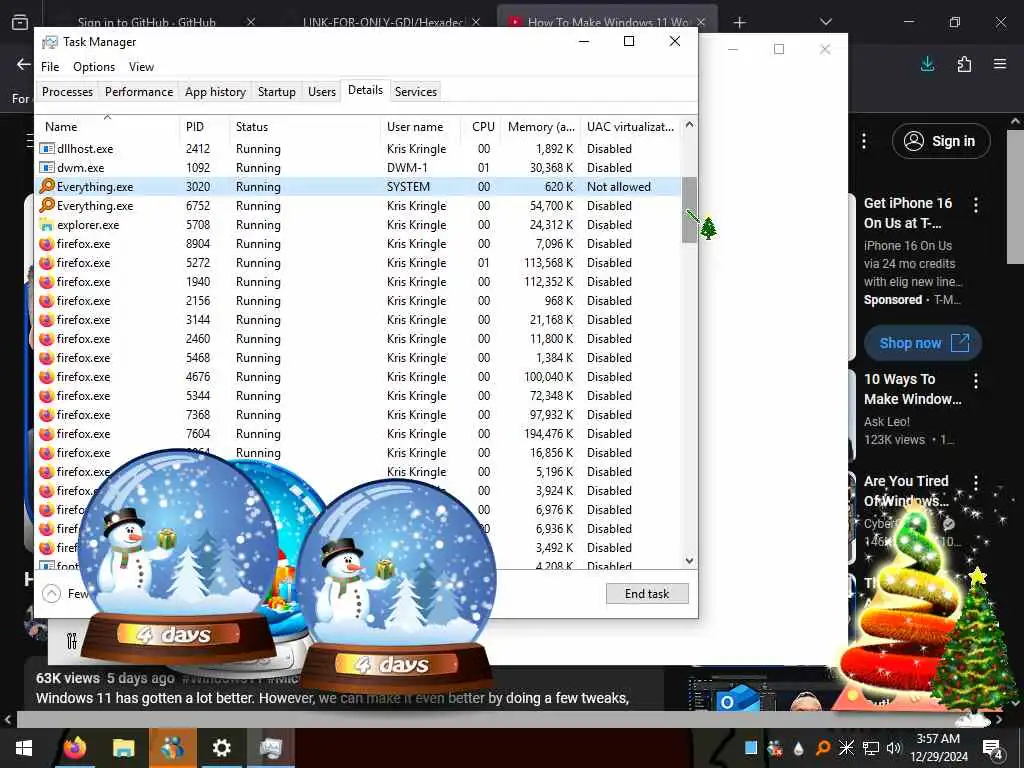
Task: Sort by the CPU column header
Action: tap(483, 127)
